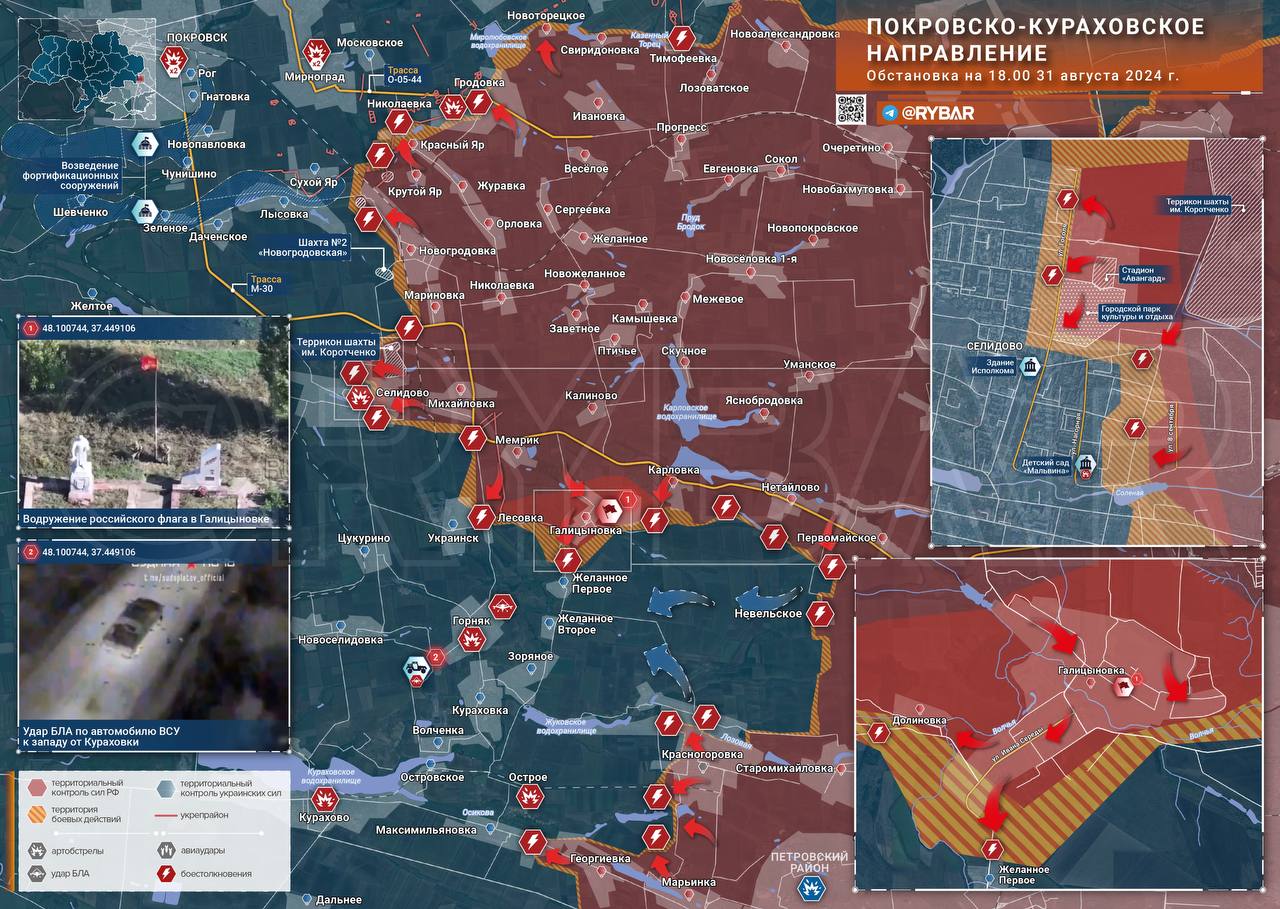Click the Telegram logo beside @RYBAR

[889, 113]
